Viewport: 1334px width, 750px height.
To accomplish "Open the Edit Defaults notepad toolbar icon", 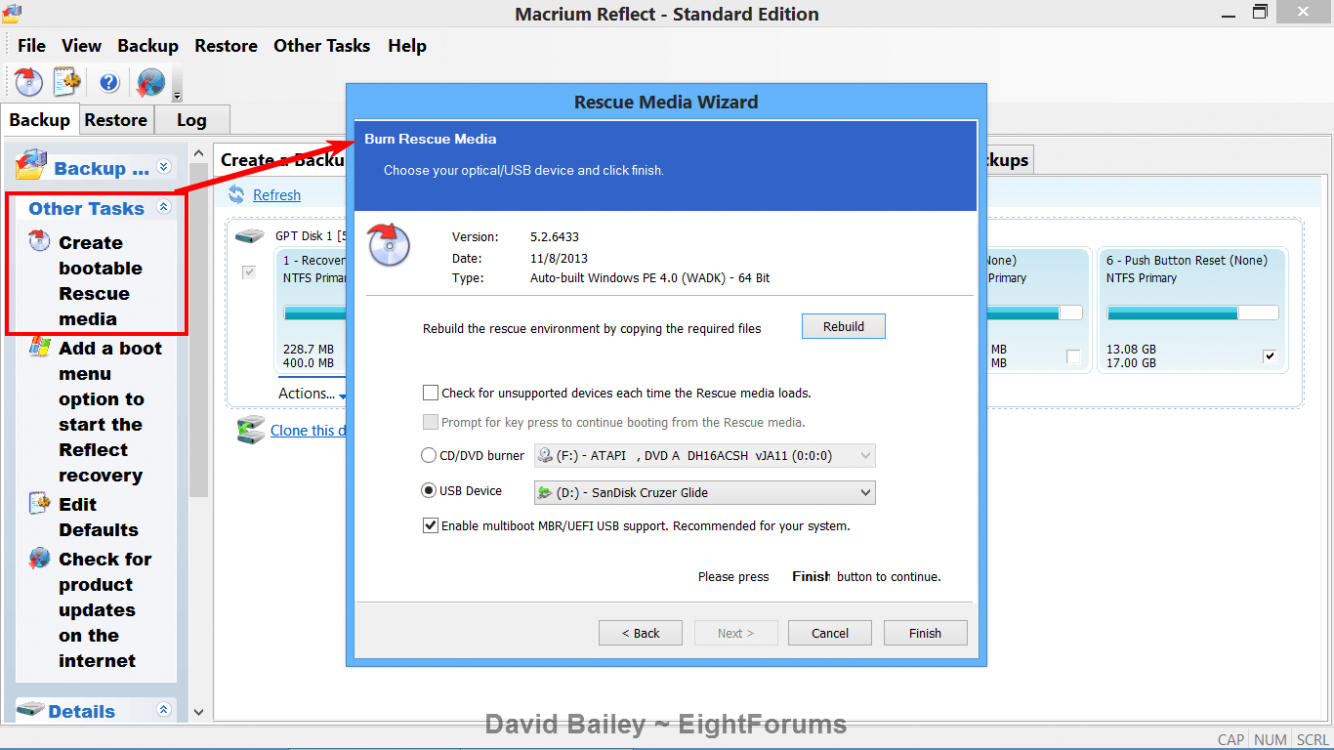I will click(67, 82).
